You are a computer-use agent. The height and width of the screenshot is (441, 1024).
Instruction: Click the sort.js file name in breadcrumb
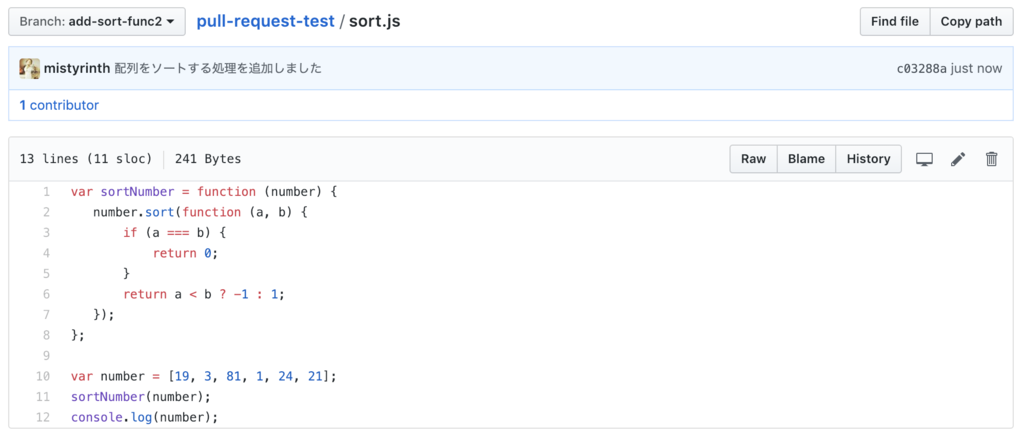click(375, 21)
